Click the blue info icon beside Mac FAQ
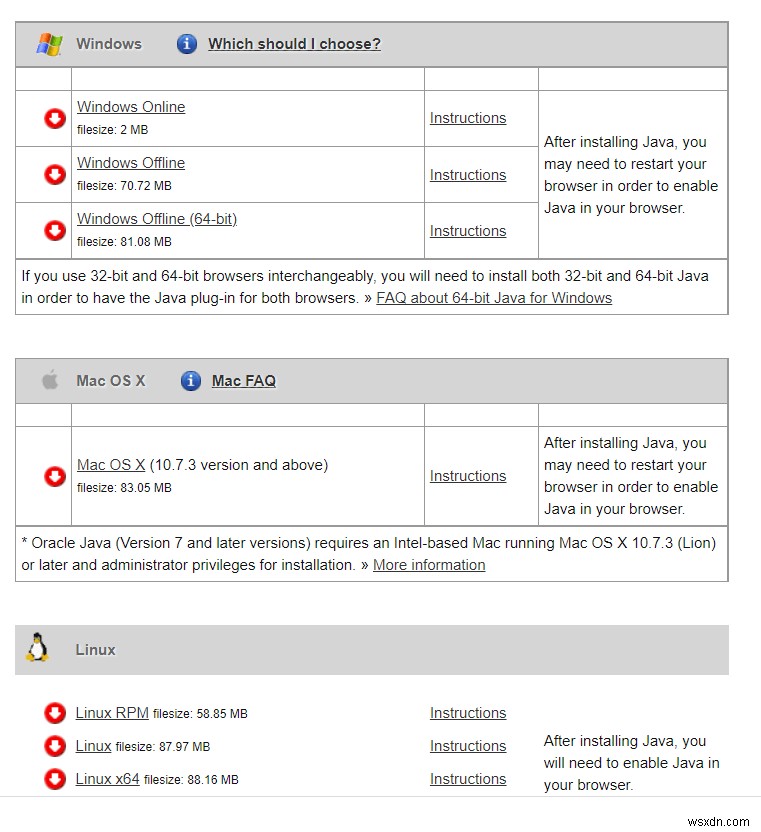This screenshot has height=832, width=761. 190,380
